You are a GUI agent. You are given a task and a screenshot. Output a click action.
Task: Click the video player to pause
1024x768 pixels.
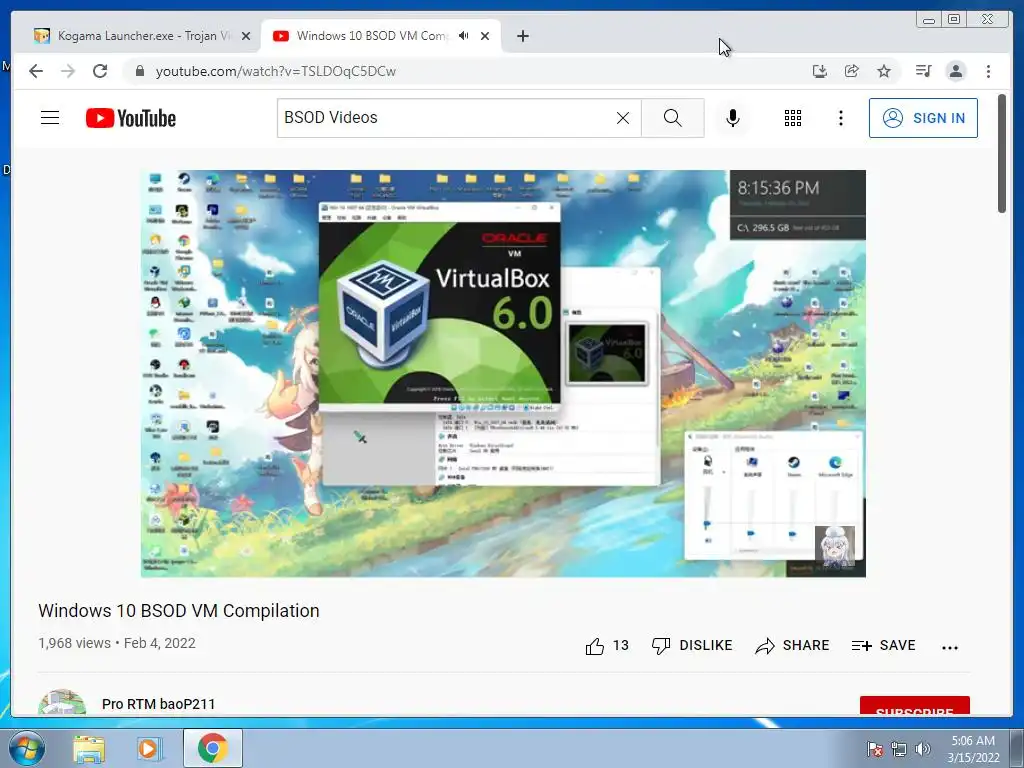[503, 374]
